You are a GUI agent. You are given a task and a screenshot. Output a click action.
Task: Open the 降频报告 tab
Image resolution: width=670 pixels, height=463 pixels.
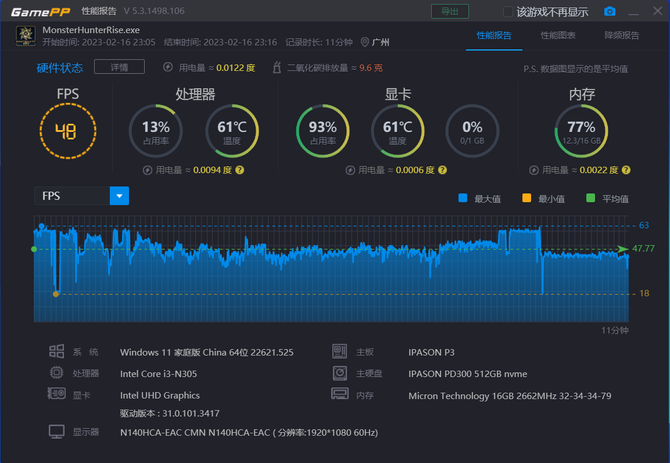click(622, 35)
